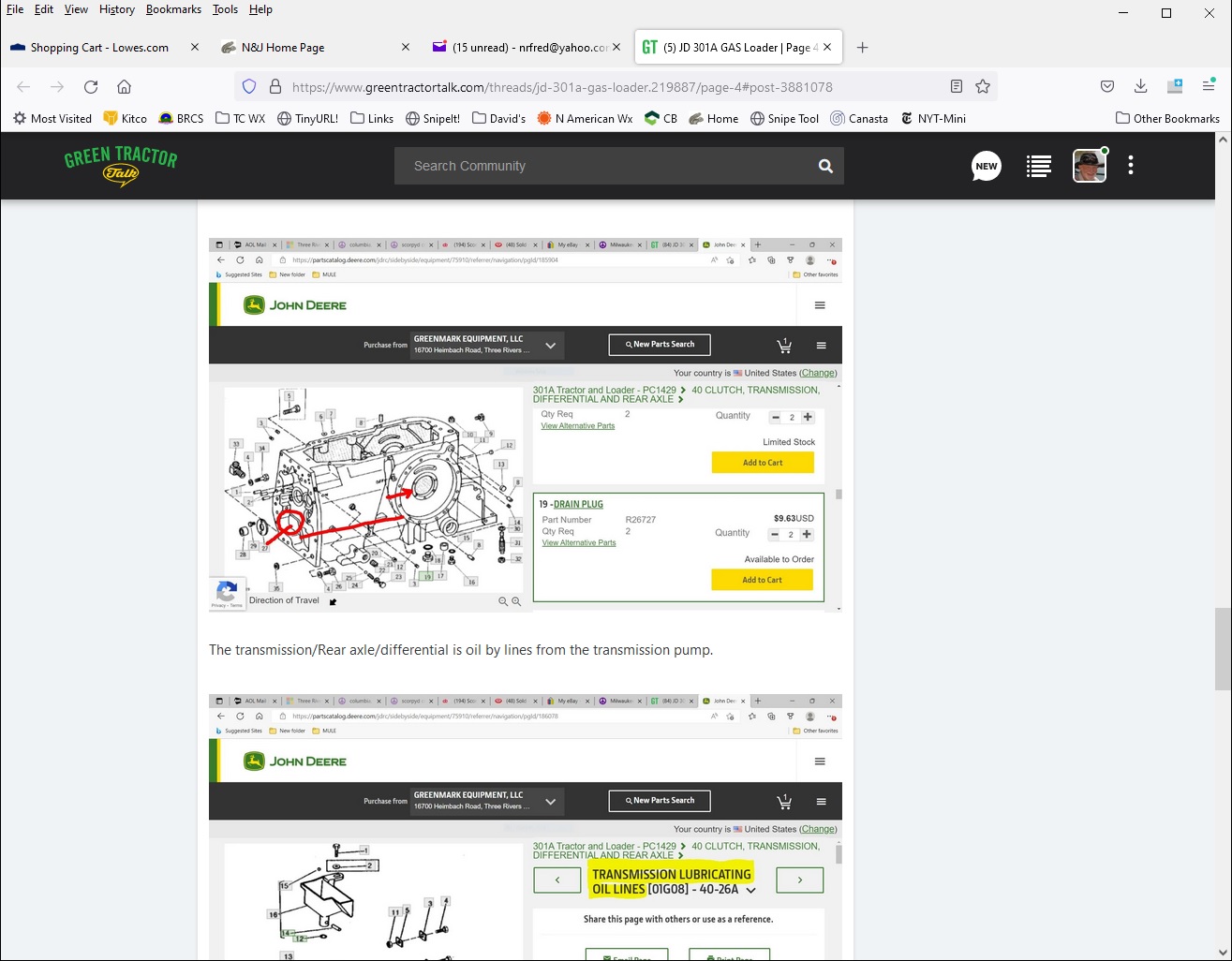Reload the current page
The height and width of the screenshot is (961, 1232).
(91, 87)
